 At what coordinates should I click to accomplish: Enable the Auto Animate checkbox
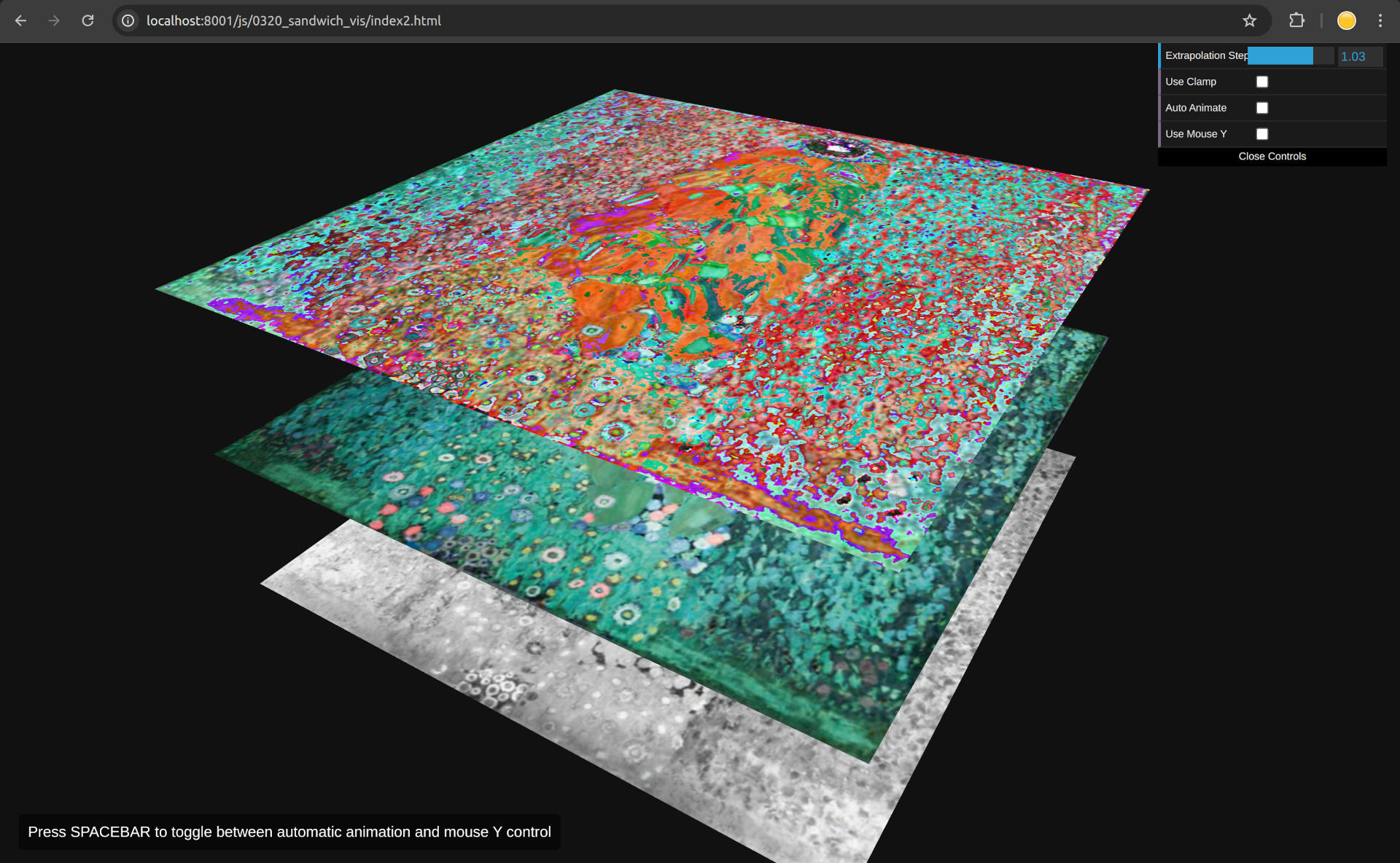pos(1262,108)
